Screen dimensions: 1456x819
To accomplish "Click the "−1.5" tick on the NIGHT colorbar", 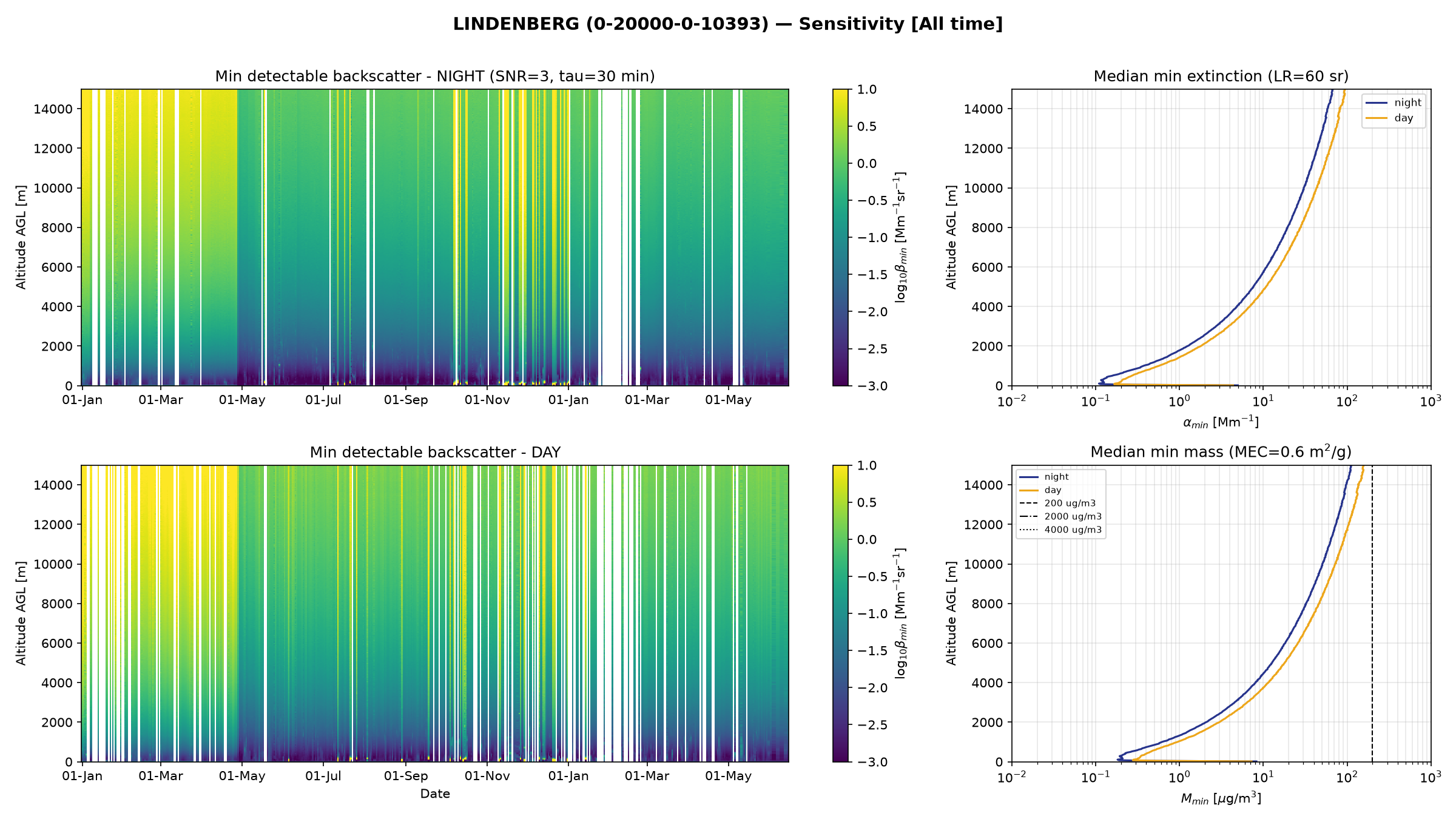I will click(872, 275).
